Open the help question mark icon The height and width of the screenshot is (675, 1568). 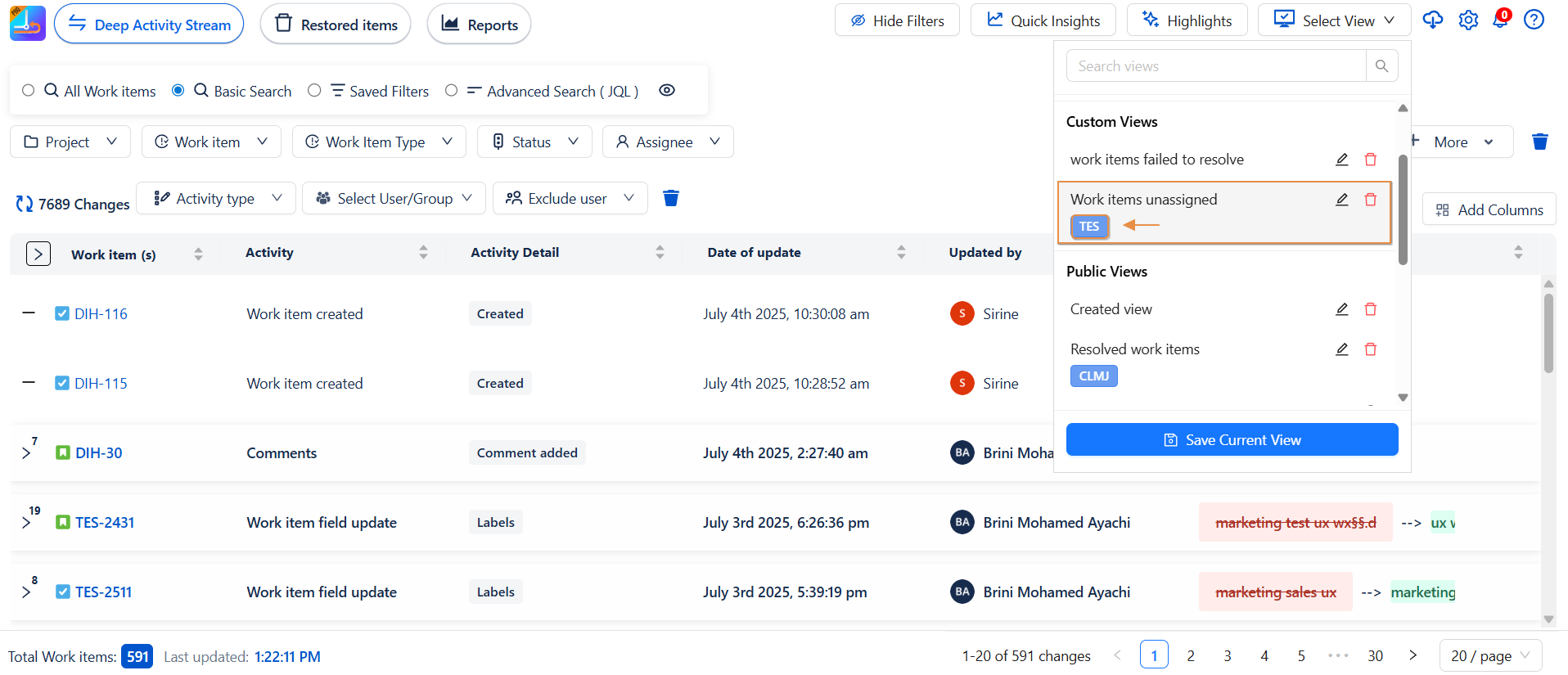coord(1534,20)
